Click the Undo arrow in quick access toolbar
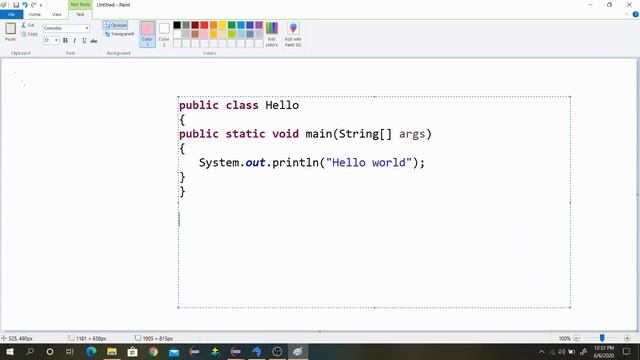 (x=25, y=5)
